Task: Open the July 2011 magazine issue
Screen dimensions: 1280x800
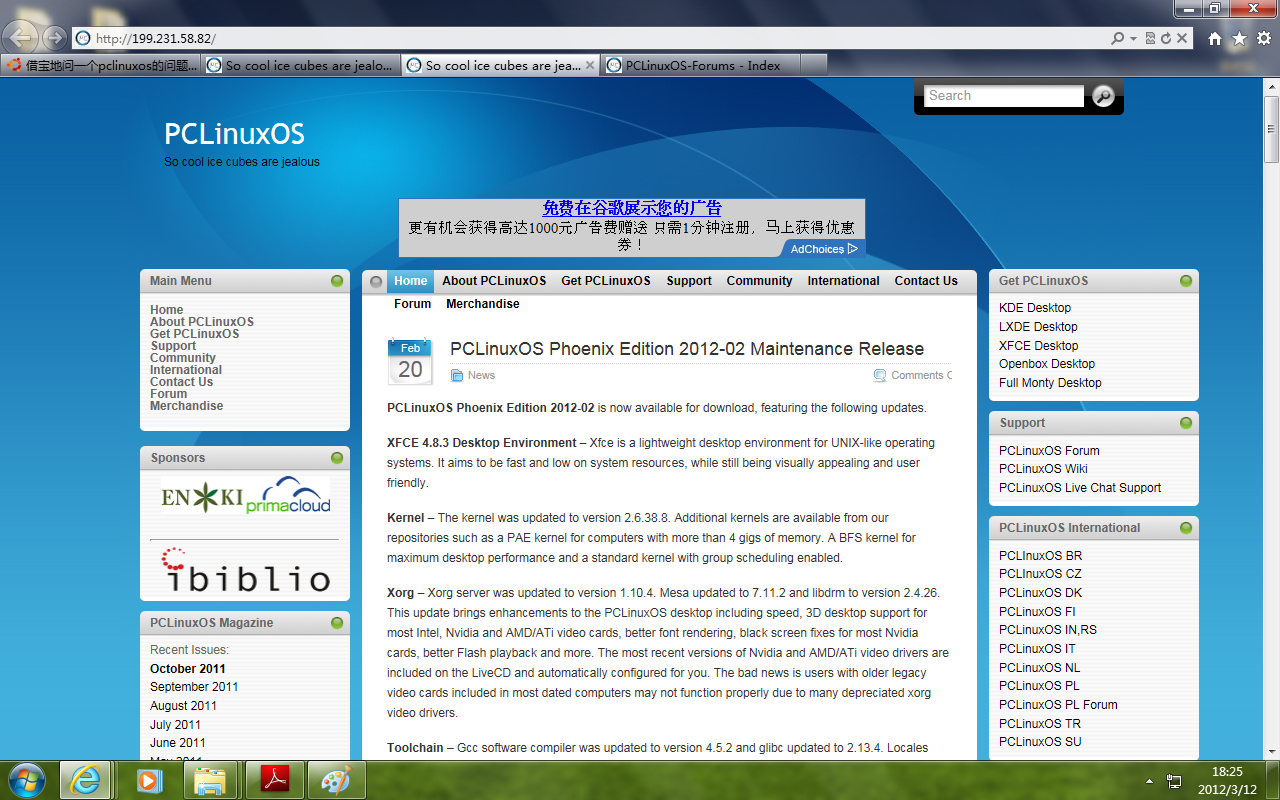Action: pyautogui.click(x=175, y=725)
